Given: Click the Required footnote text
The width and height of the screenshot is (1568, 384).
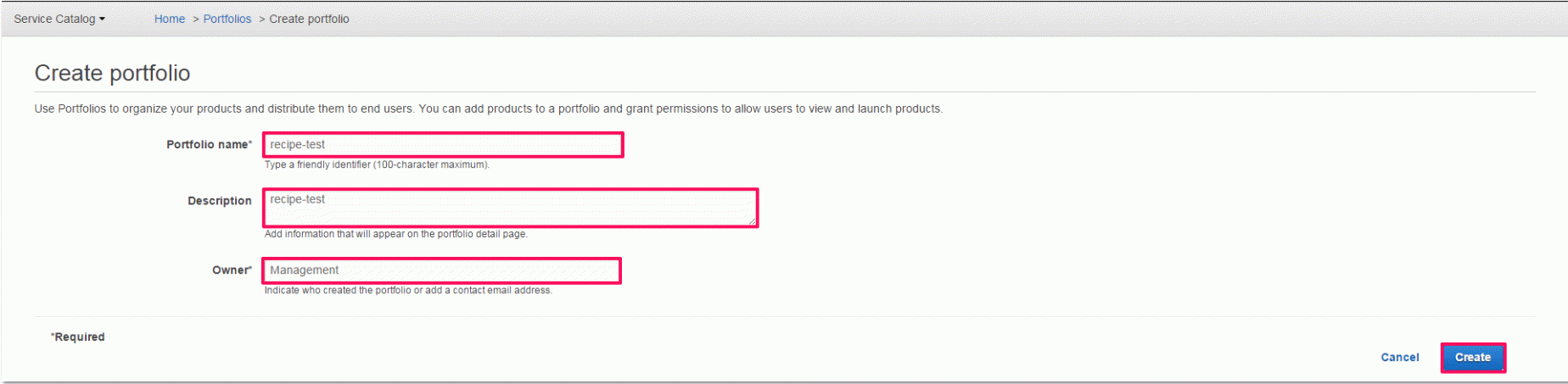Looking at the screenshot, I should tap(78, 337).
